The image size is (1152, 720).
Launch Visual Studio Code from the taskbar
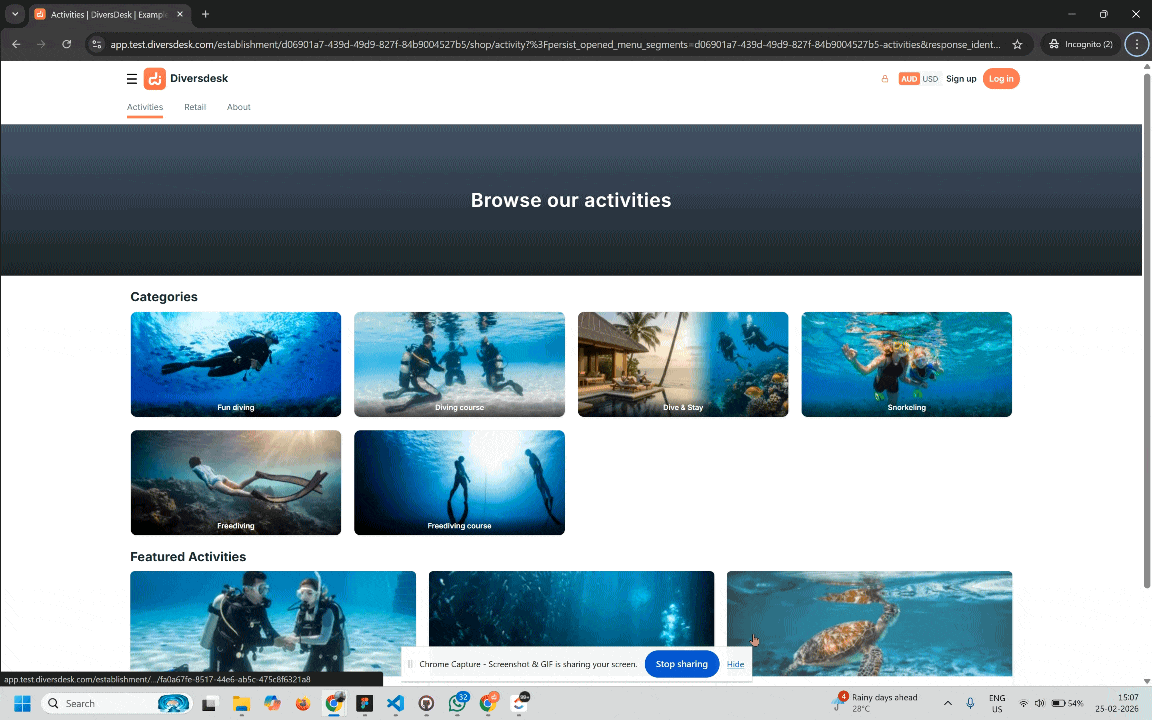[395, 703]
